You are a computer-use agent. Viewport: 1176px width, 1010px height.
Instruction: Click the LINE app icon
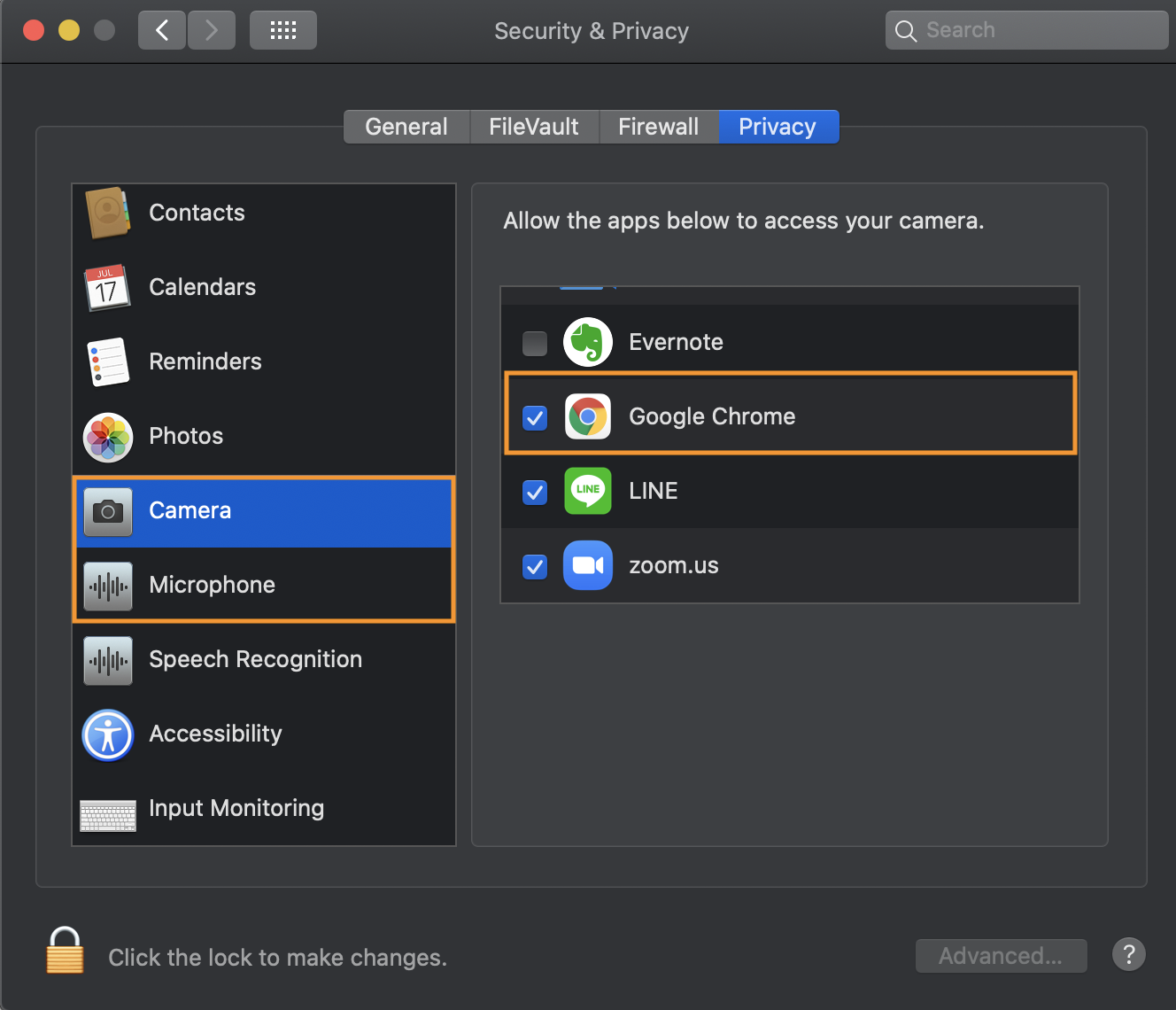pyautogui.click(x=588, y=491)
